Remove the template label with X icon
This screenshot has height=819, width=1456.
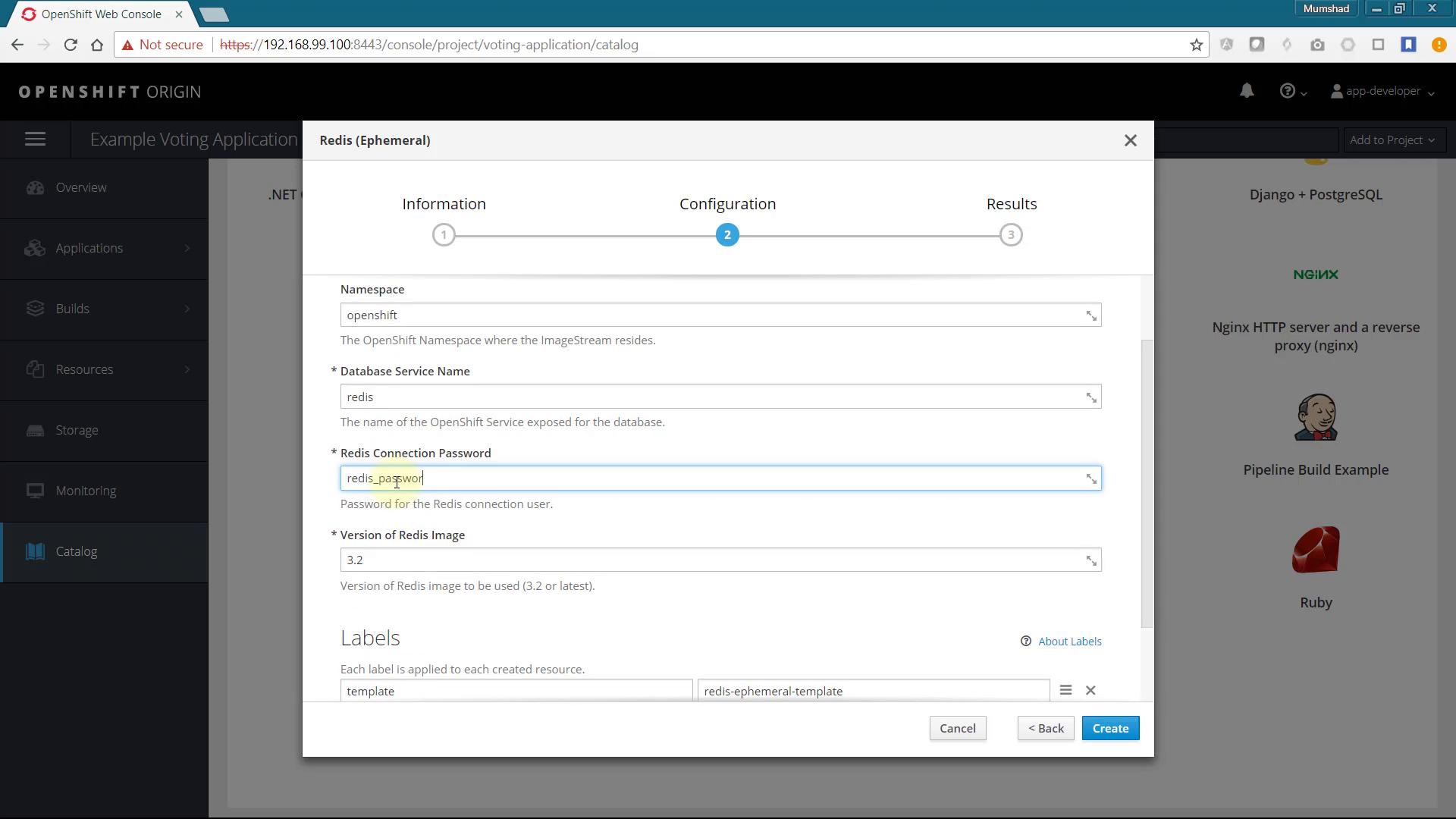pyautogui.click(x=1090, y=690)
